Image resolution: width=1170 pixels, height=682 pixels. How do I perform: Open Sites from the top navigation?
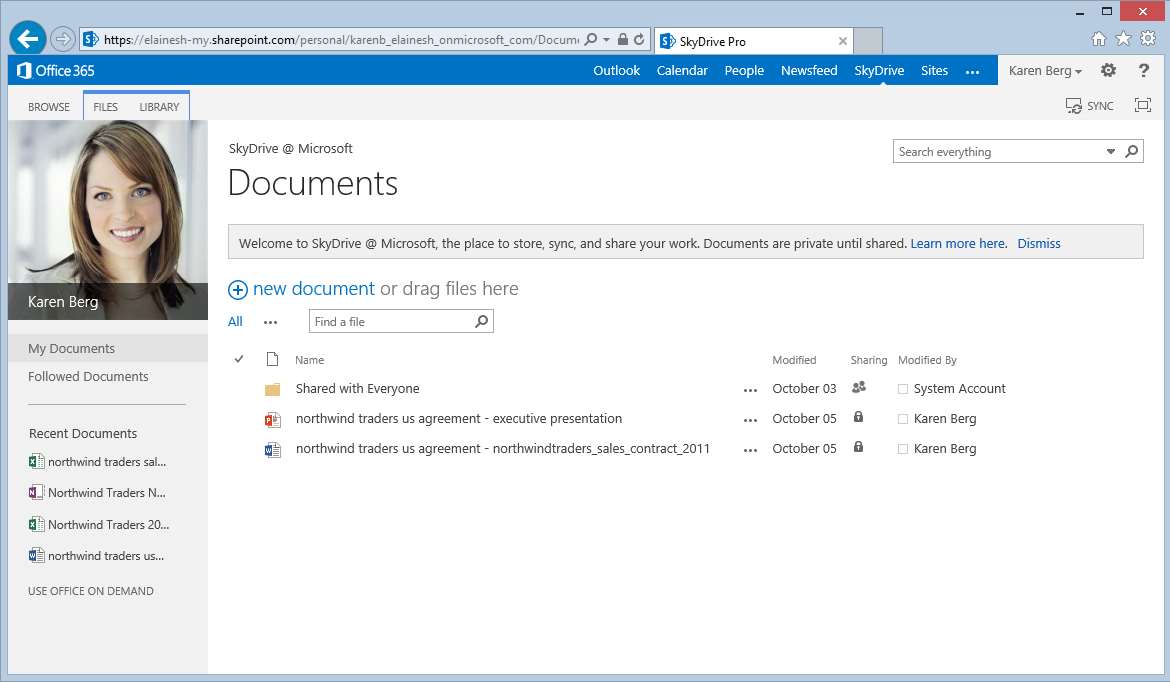click(934, 70)
